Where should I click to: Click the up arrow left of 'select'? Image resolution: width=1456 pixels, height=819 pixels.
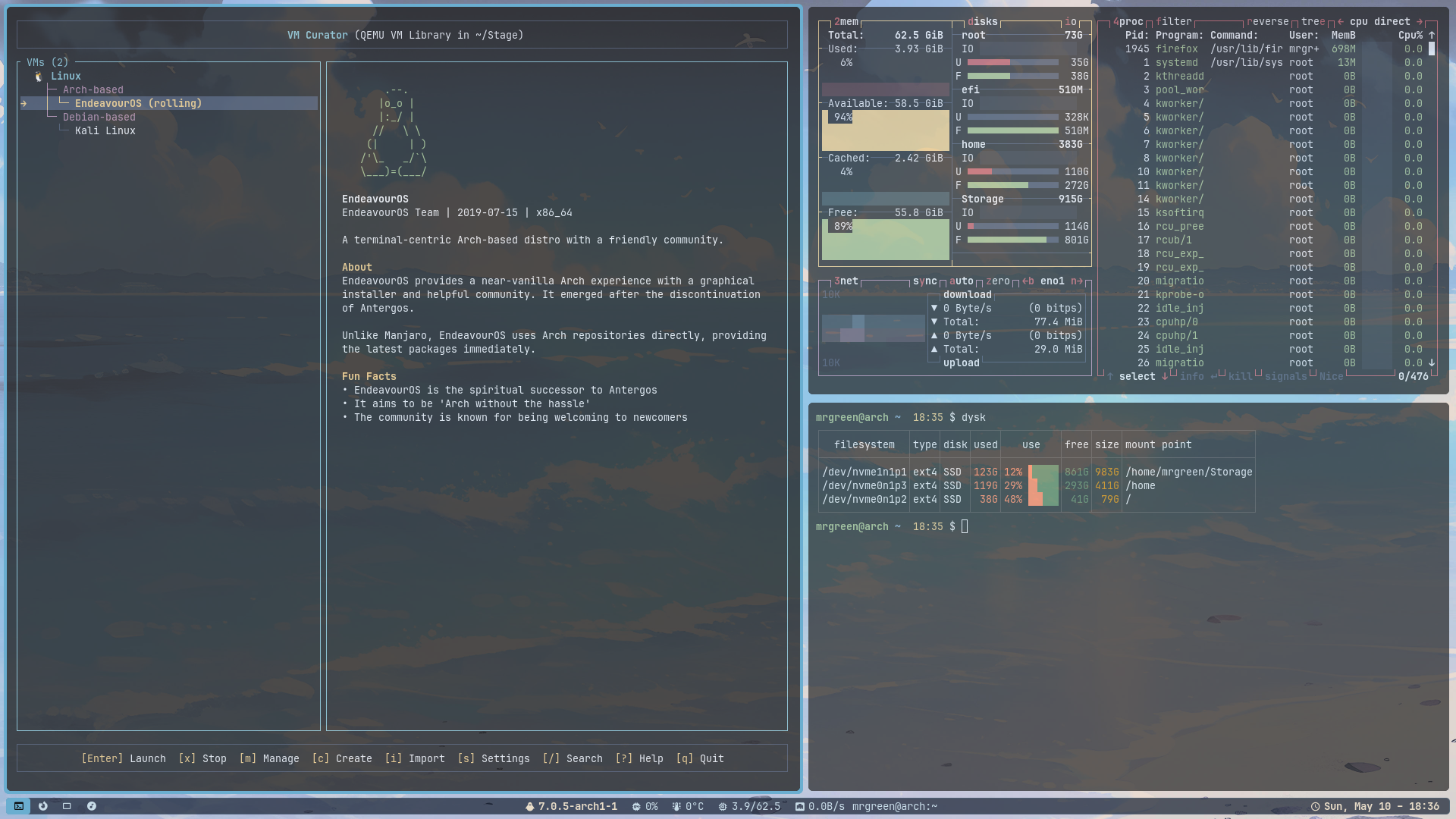pyautogui.click(x=1110, y=376)
